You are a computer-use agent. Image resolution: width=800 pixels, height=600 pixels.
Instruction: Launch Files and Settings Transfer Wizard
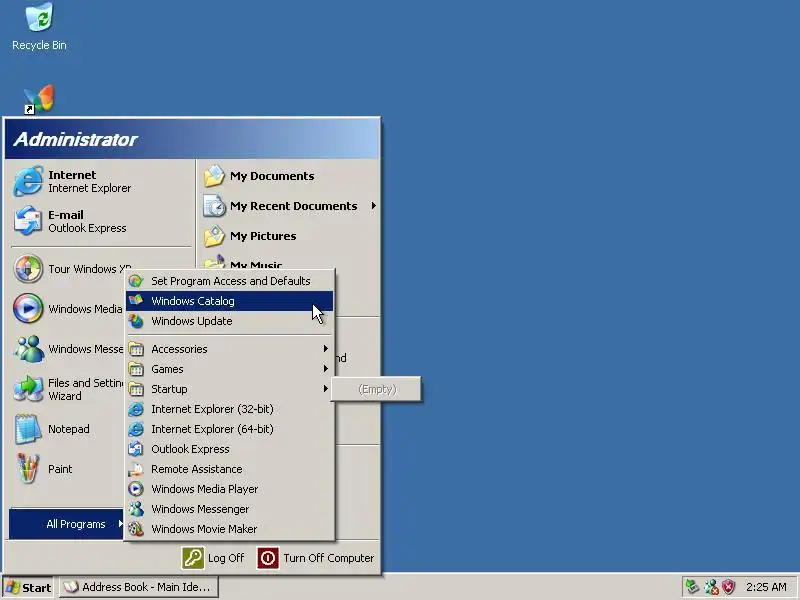[x=68, y=389]
